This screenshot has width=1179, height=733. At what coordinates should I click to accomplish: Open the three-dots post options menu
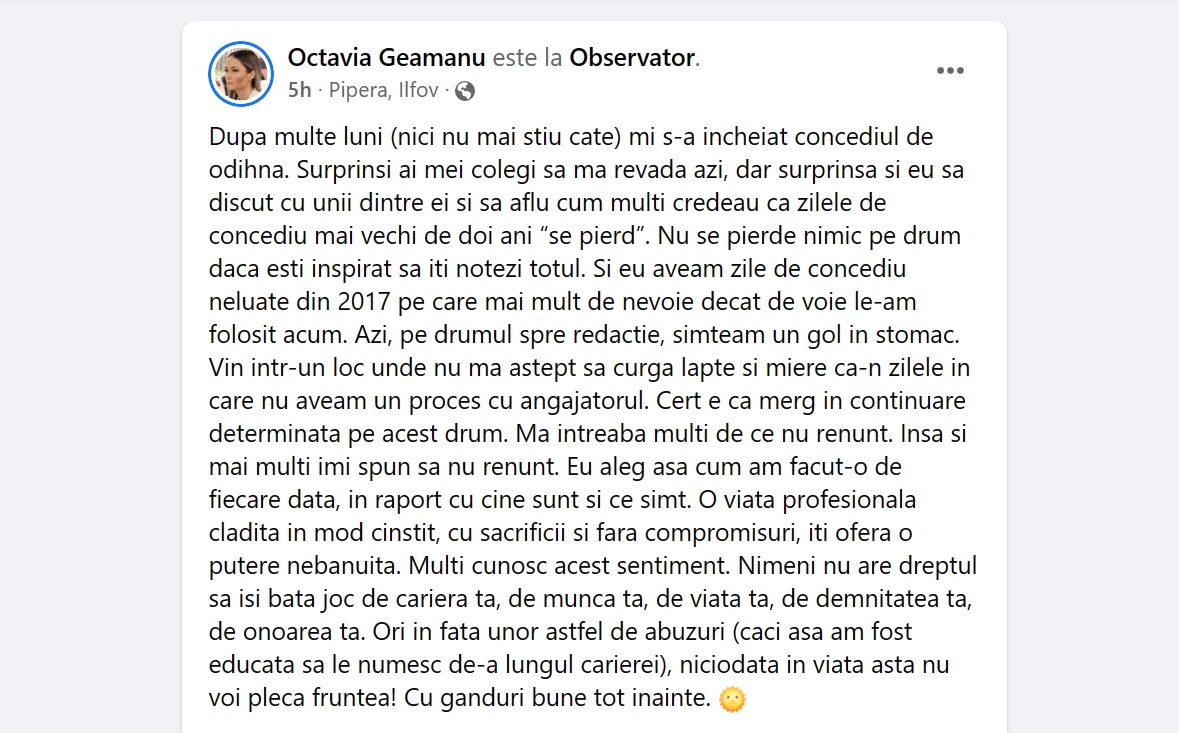(x=949, y=70)
